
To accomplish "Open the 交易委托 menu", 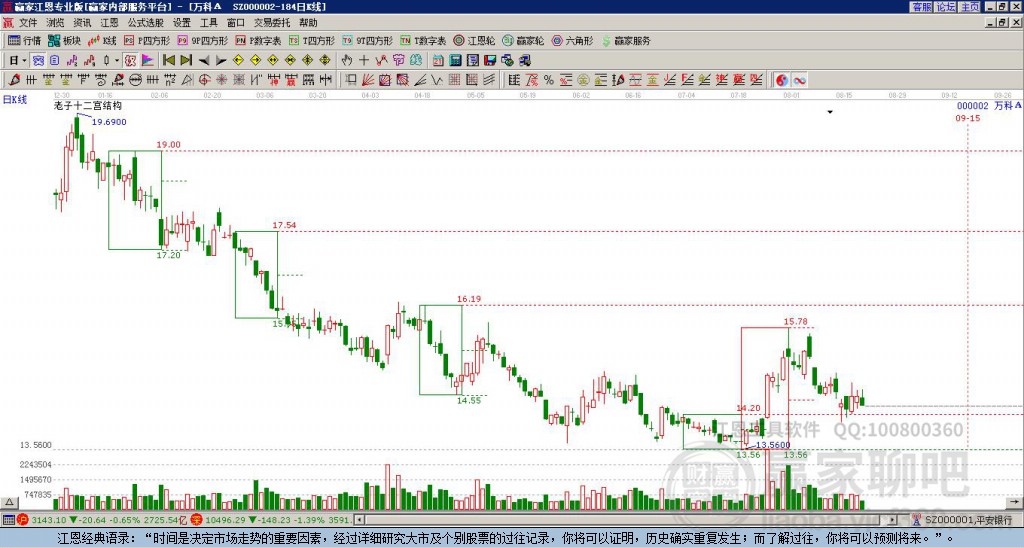I will tap(272, 23).
